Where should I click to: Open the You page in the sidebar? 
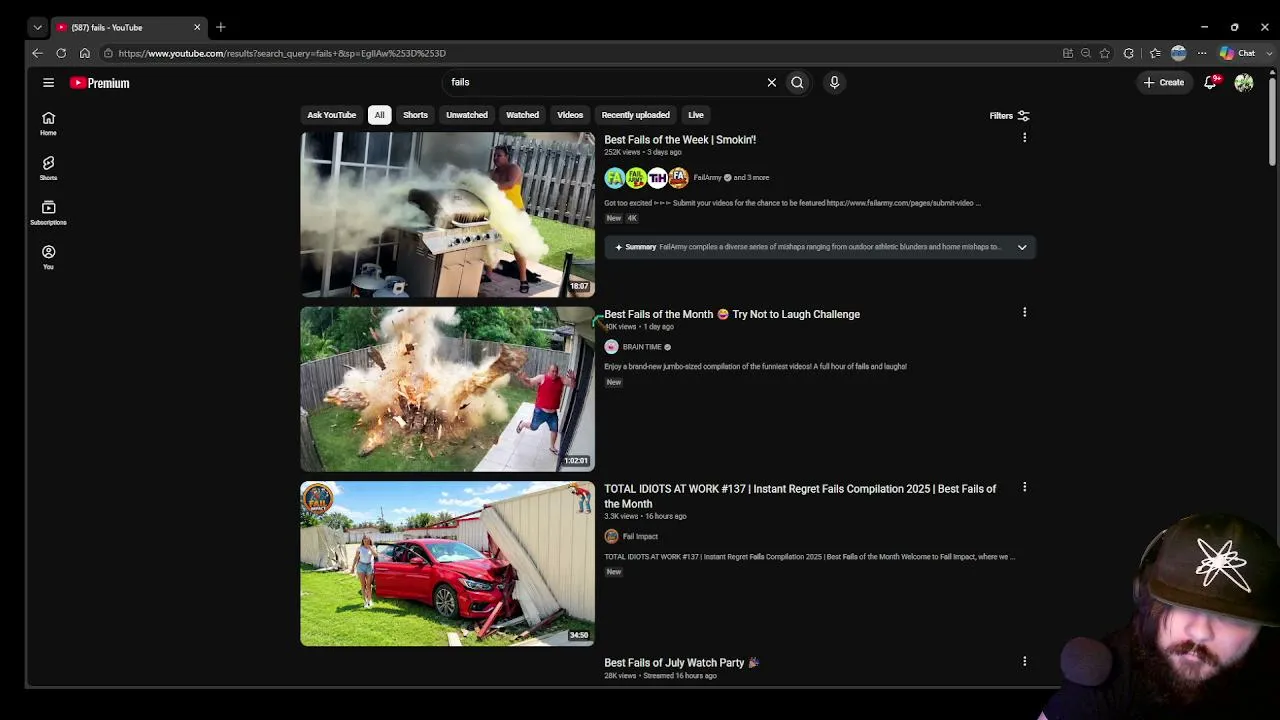(x=48, y=257)
